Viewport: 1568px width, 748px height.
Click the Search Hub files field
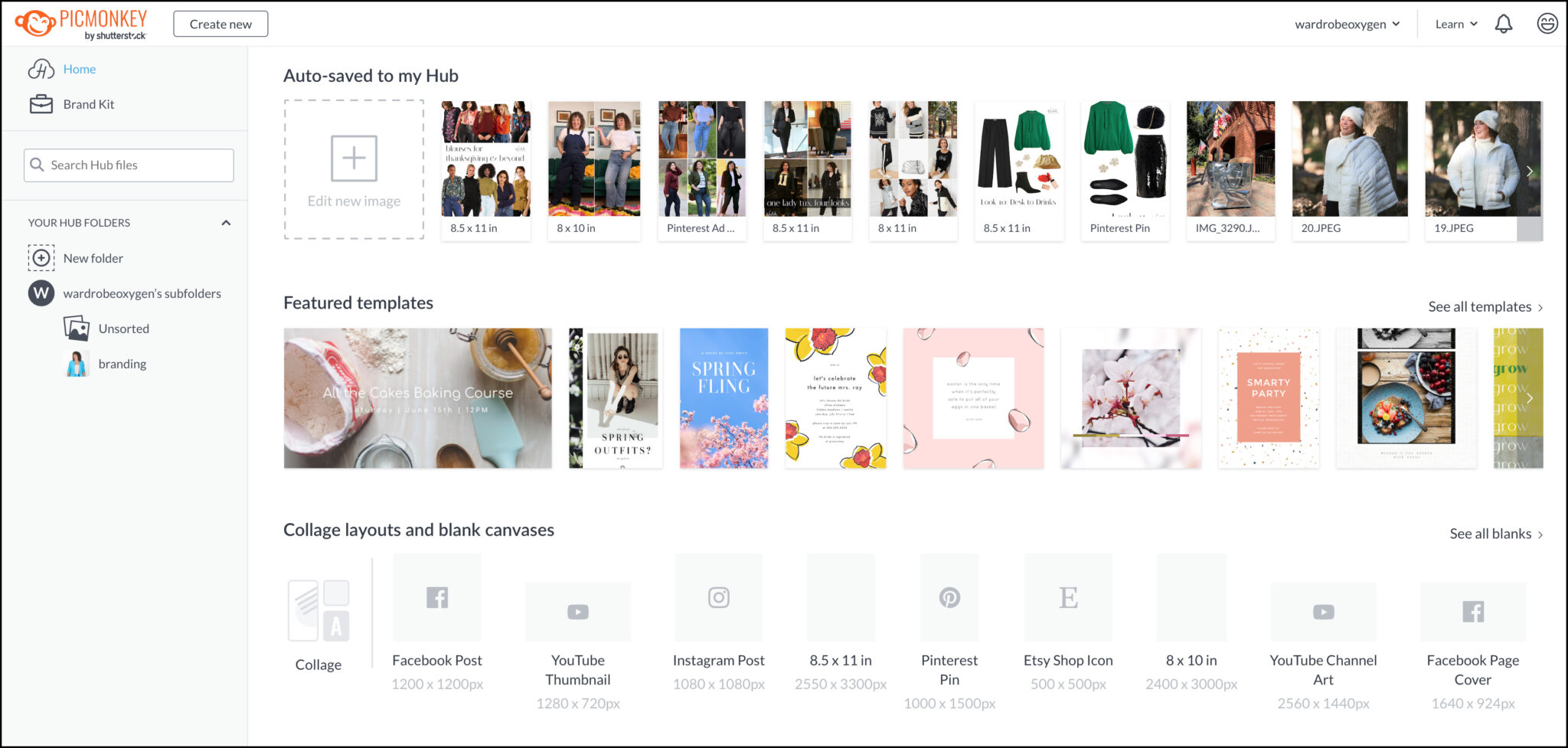(x=129, y=165)
